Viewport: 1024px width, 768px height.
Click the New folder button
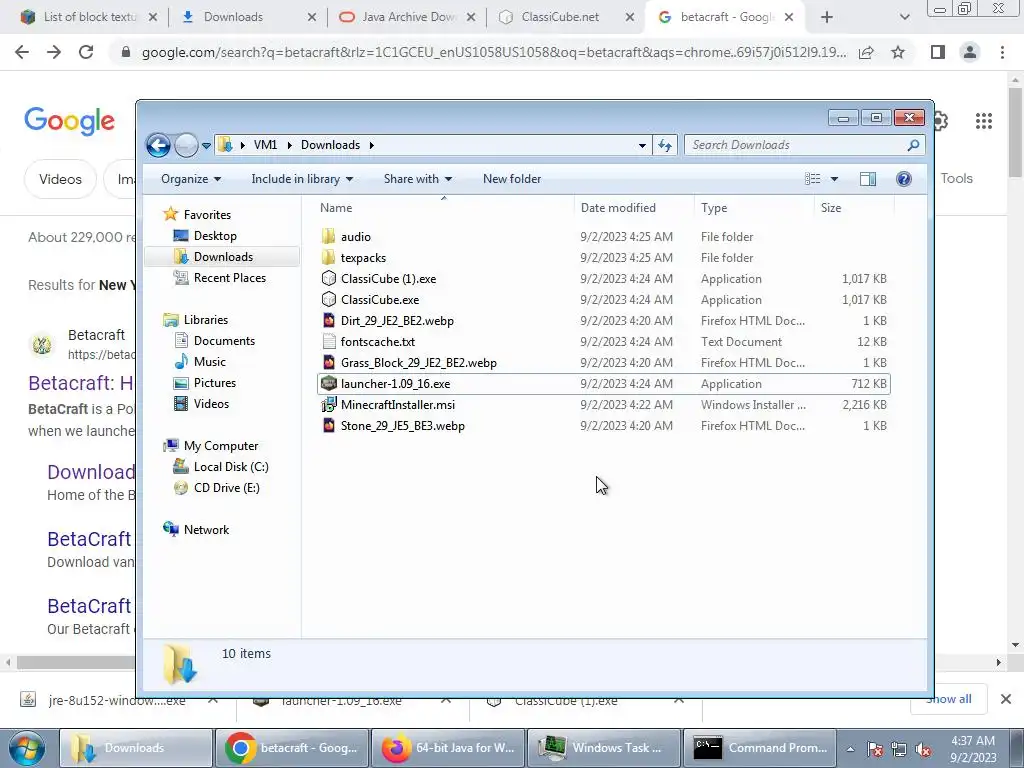click(512, 179)
